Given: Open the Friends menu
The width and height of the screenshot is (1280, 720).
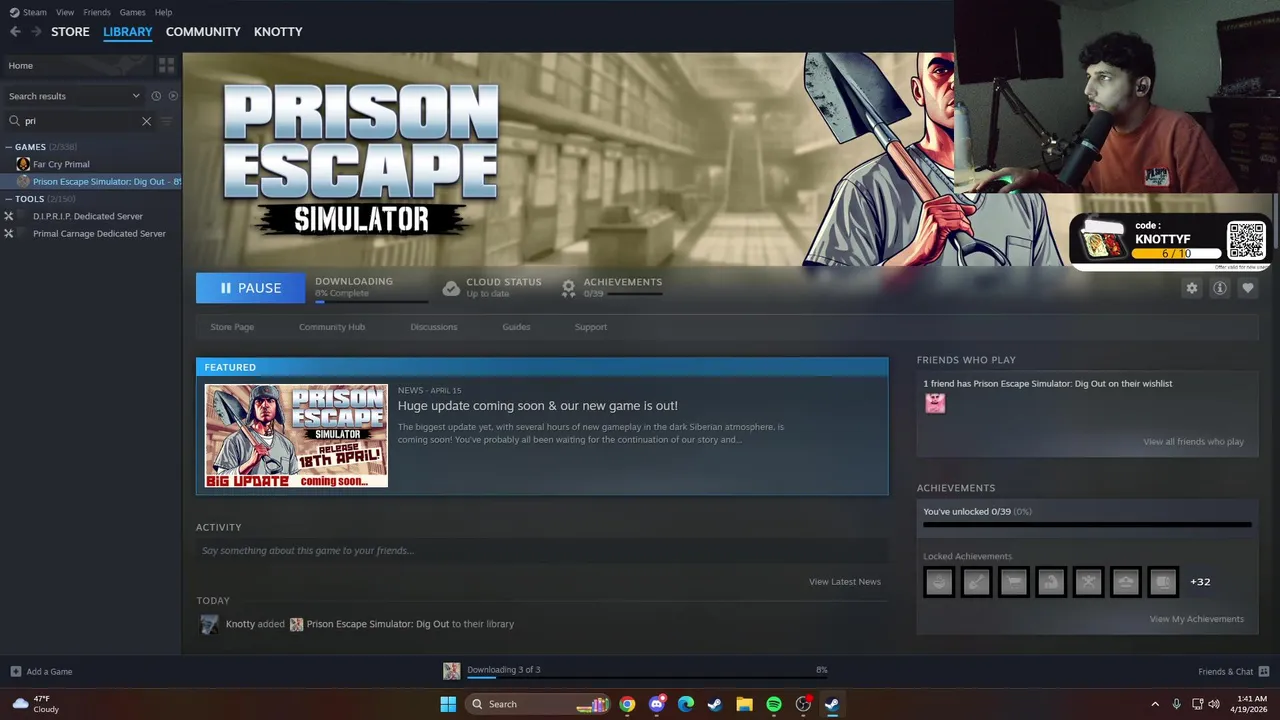Looking at the screenshot, I should pos(97,12).
